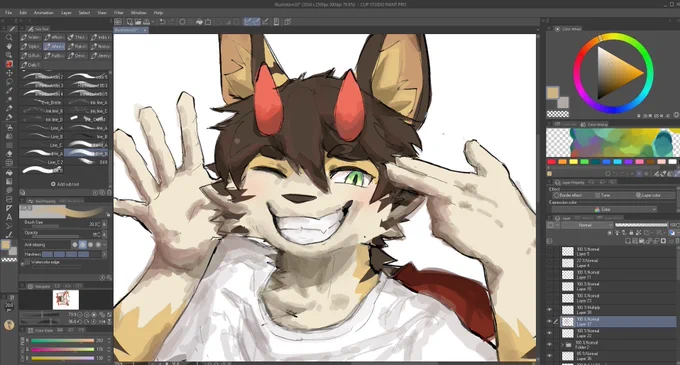Viewport: 680px width, 365px height.
Task: Click Add sub tool
Action: coord(65,184)
